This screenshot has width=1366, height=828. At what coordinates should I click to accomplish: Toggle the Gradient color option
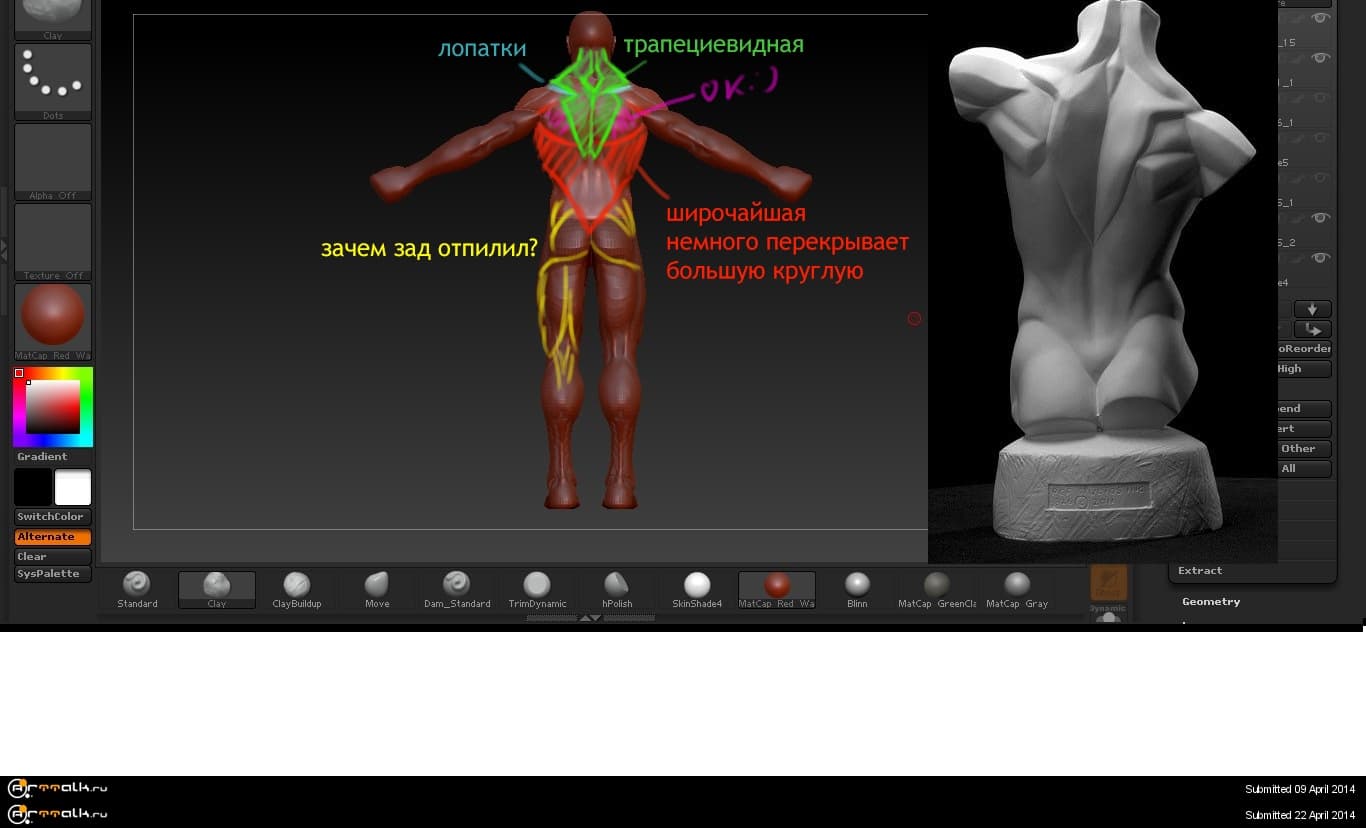[42, 457]
